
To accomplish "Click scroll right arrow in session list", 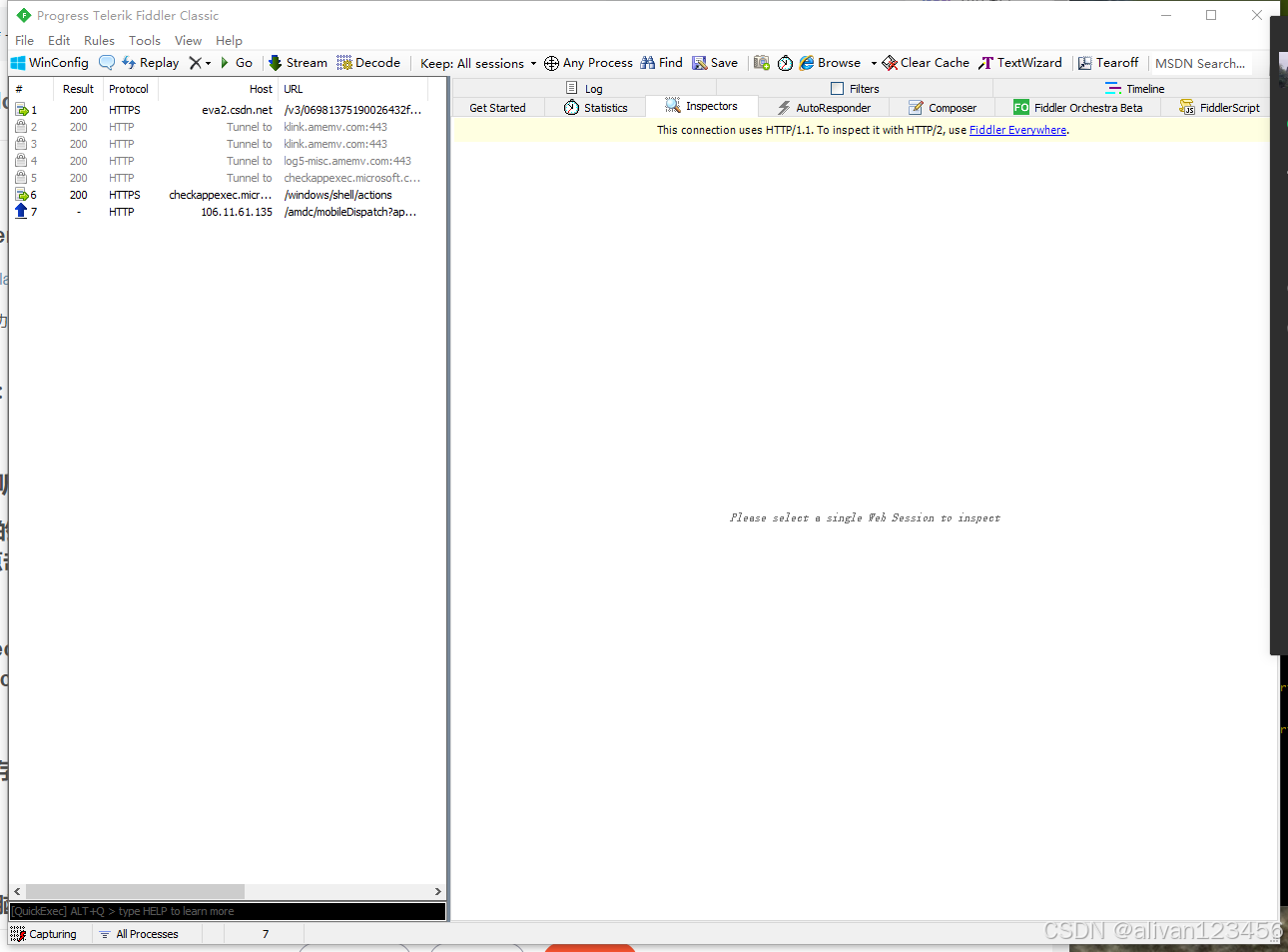I will (437, 891).
